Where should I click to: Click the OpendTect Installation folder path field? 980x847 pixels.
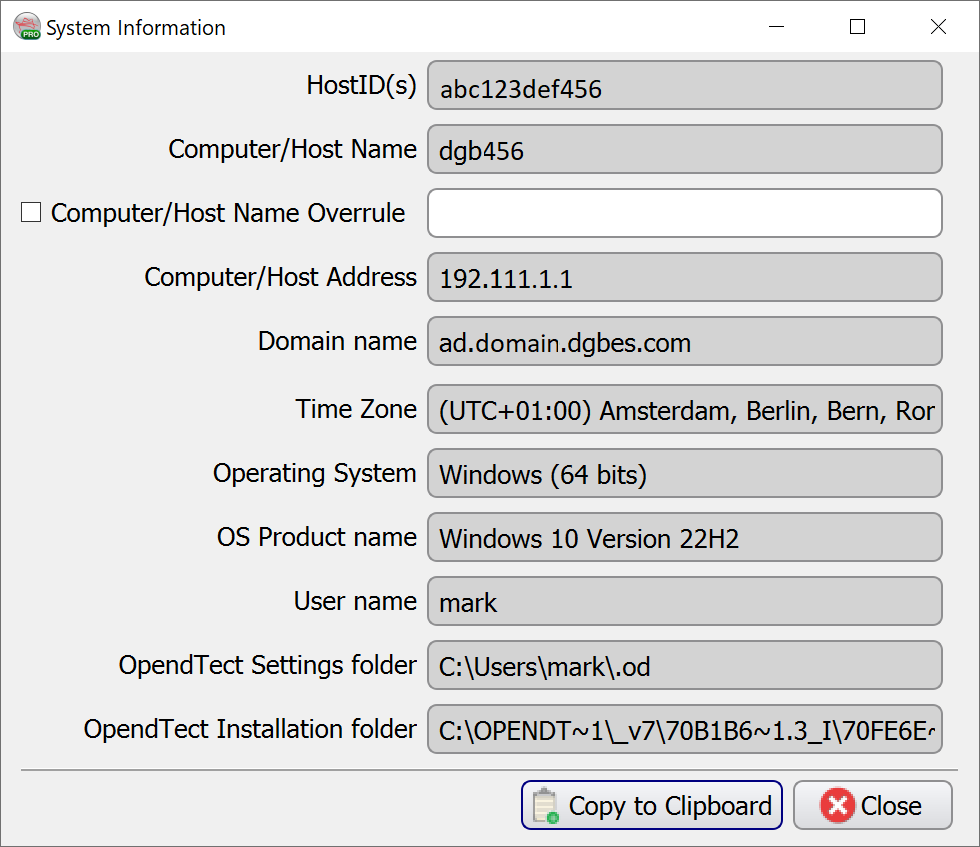click(x=685, y=730)
